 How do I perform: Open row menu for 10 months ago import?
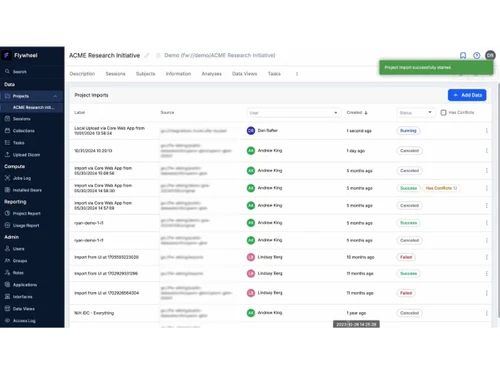point(487,257)
